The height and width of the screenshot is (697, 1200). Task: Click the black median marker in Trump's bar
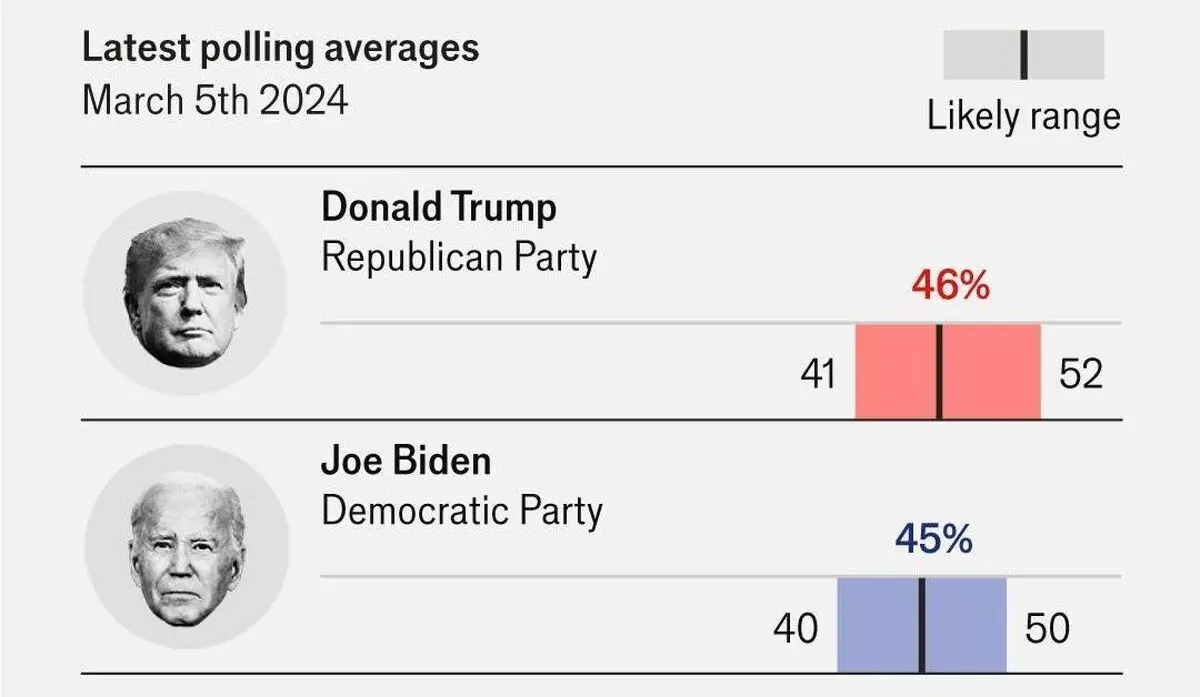click(x=939, y=371)
